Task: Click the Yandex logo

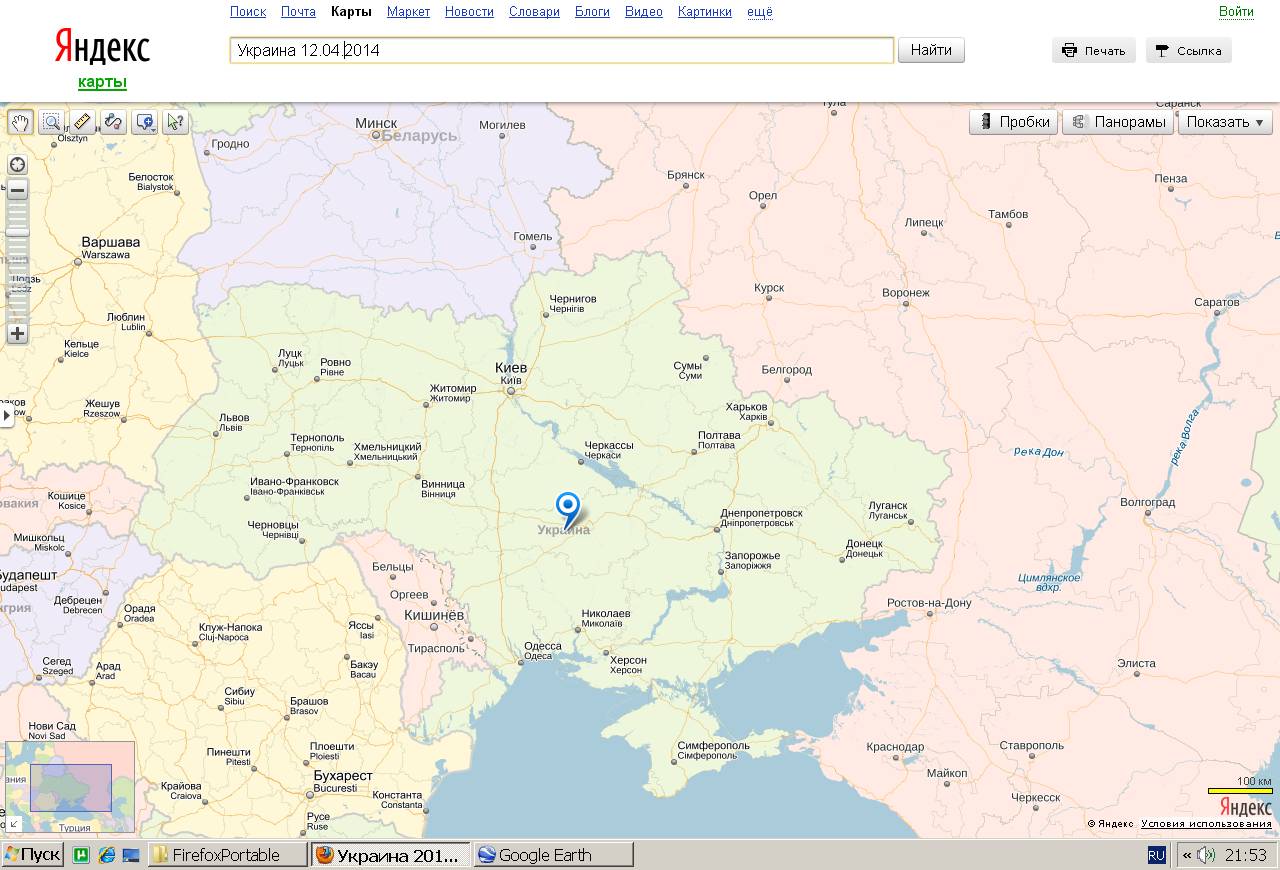Action: (102, 46)
